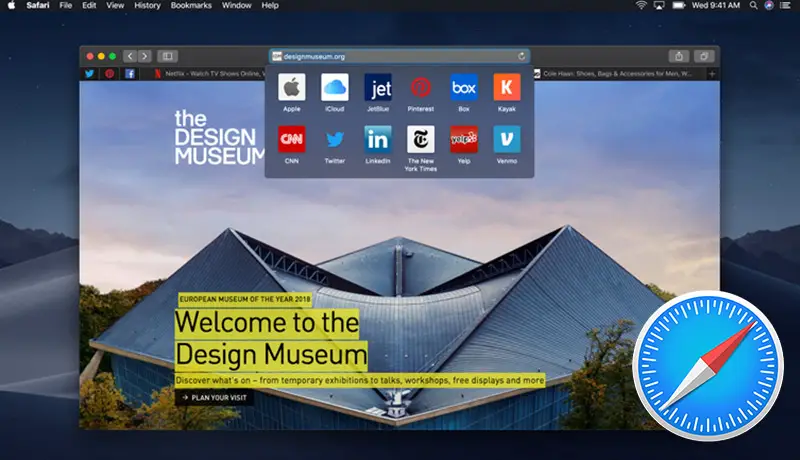This screenshot has height=460, width=800.
Task: Open the Pinterest favorite in the dropdown
Action: pos(420,87)
